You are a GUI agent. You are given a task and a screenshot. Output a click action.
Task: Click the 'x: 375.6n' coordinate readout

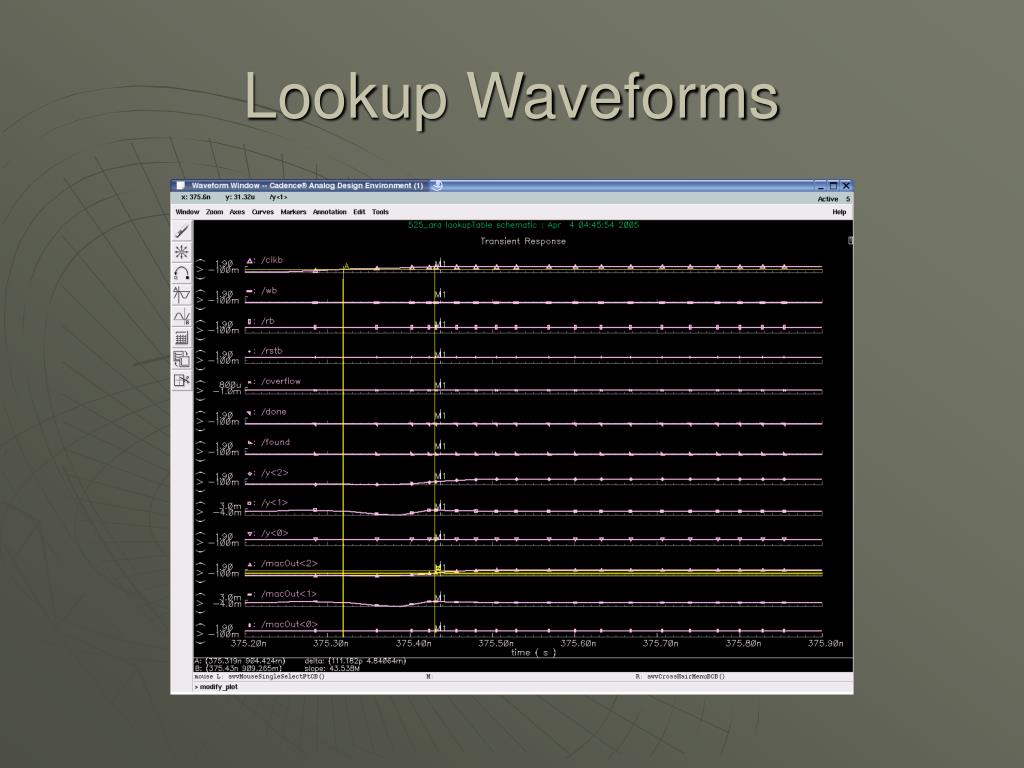pos(196,197)
